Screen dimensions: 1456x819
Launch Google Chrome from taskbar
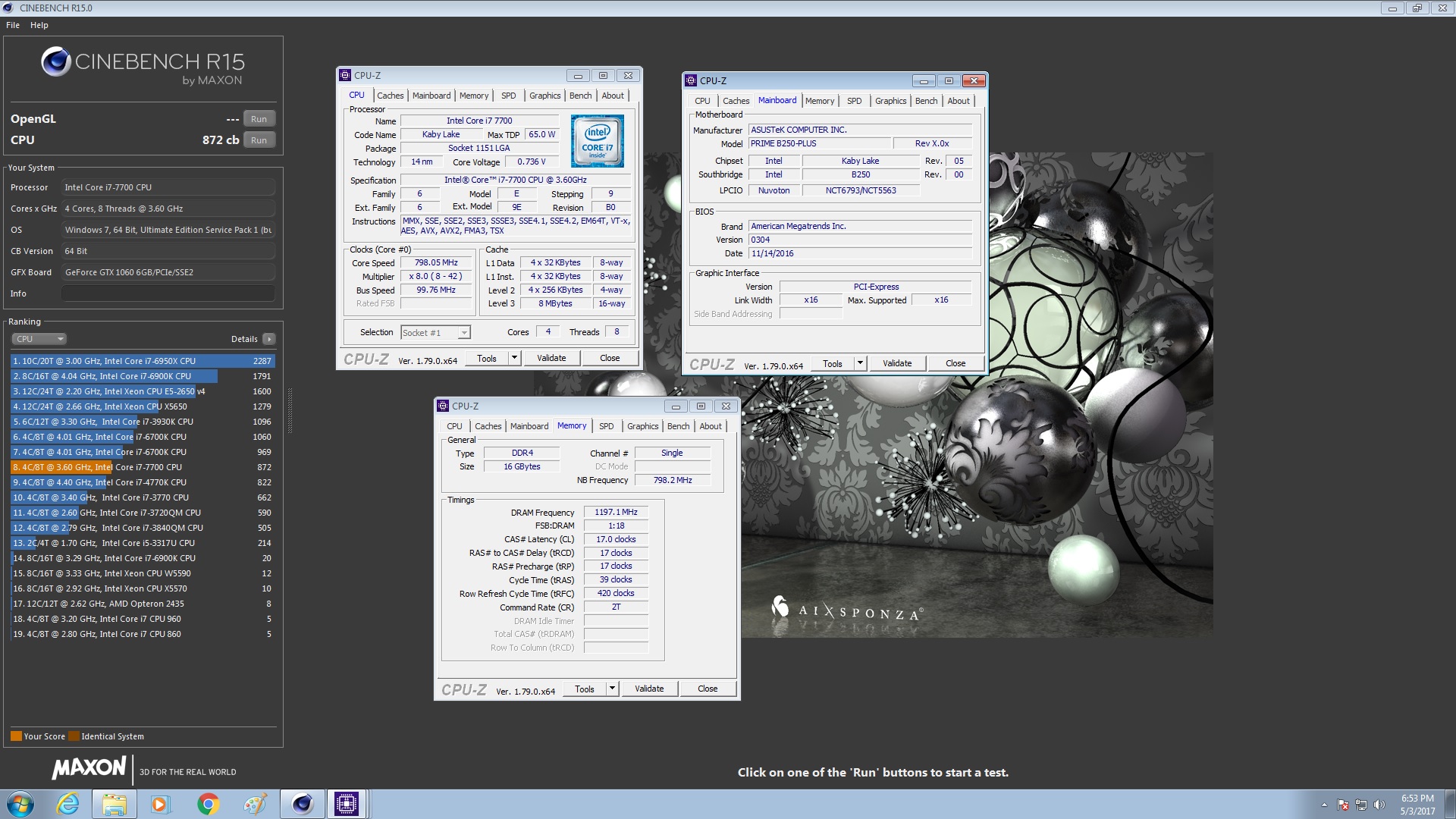point(208,804)
